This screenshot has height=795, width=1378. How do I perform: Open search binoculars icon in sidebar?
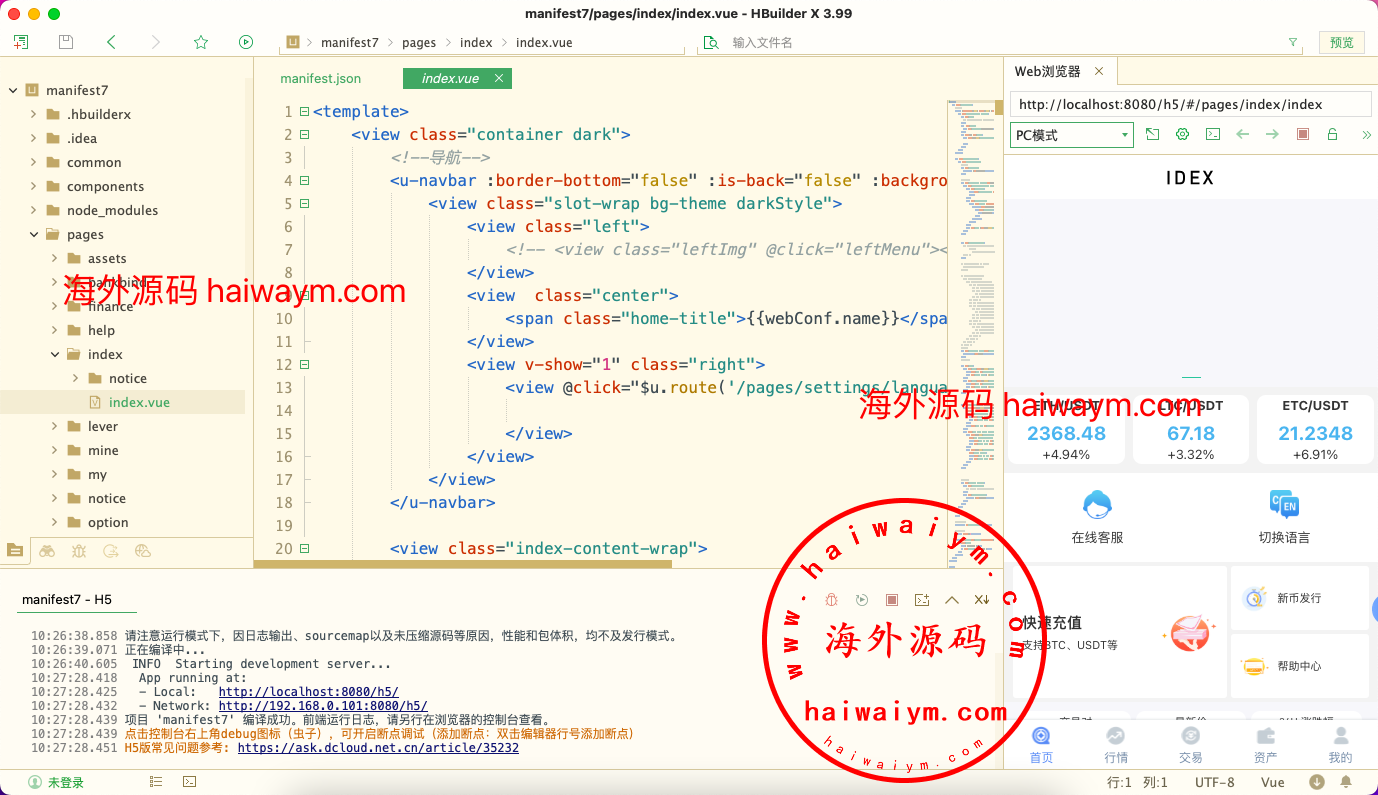47,550
